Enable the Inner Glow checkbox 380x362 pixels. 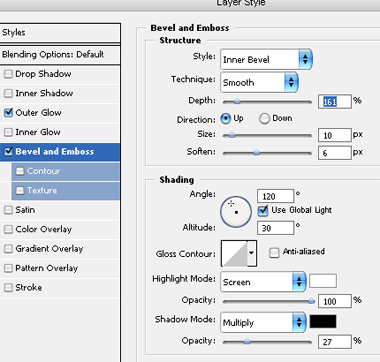click(x=8, y=132)
